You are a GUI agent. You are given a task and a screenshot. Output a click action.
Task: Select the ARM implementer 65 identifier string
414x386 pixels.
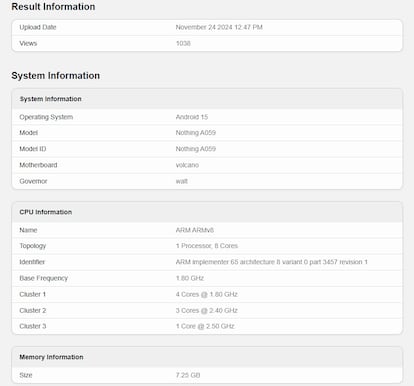(271, 262)
